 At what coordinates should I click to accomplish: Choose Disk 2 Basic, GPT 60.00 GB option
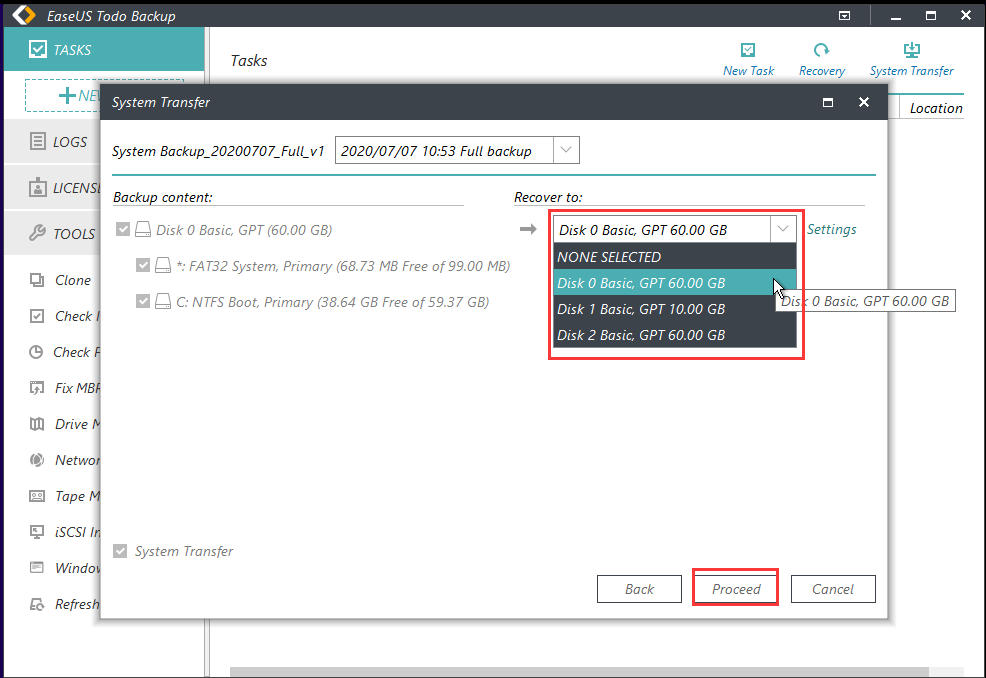pyautogui.click(x=675, y=335)
